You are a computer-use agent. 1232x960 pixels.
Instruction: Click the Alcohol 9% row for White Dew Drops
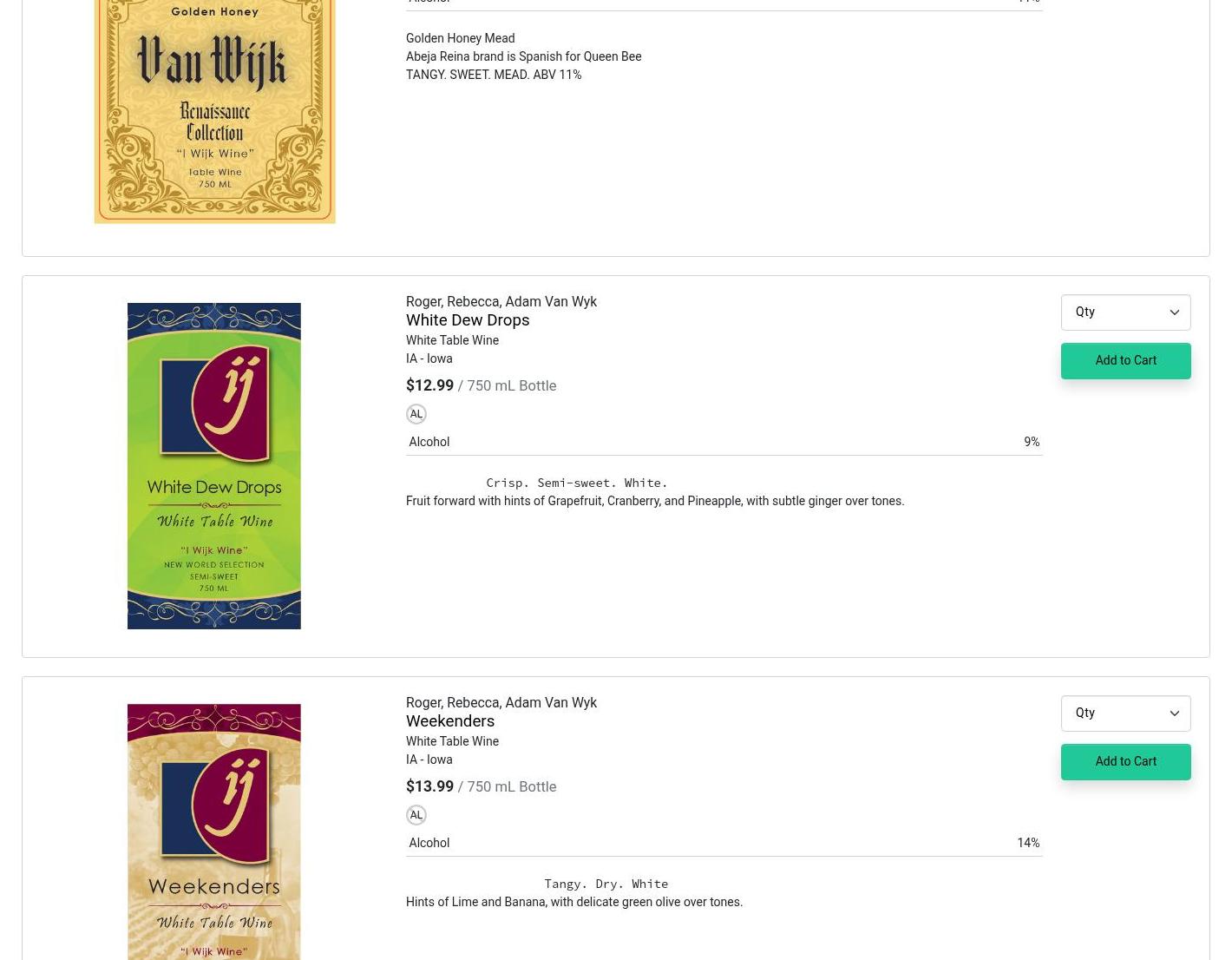pos(724,443)
